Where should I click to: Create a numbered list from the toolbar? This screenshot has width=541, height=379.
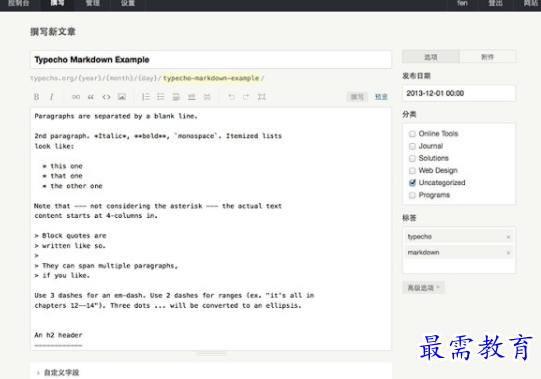coord(146,97)
